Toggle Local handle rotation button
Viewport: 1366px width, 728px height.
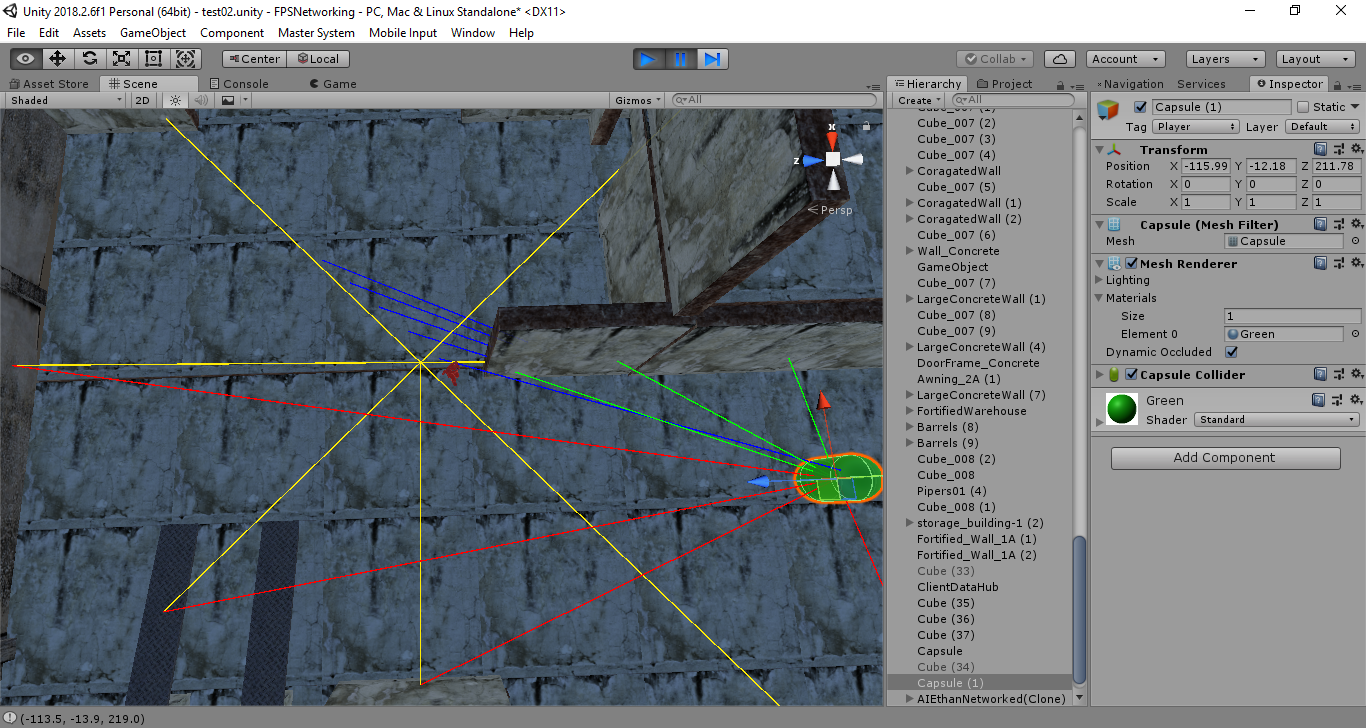pos(318,59)
